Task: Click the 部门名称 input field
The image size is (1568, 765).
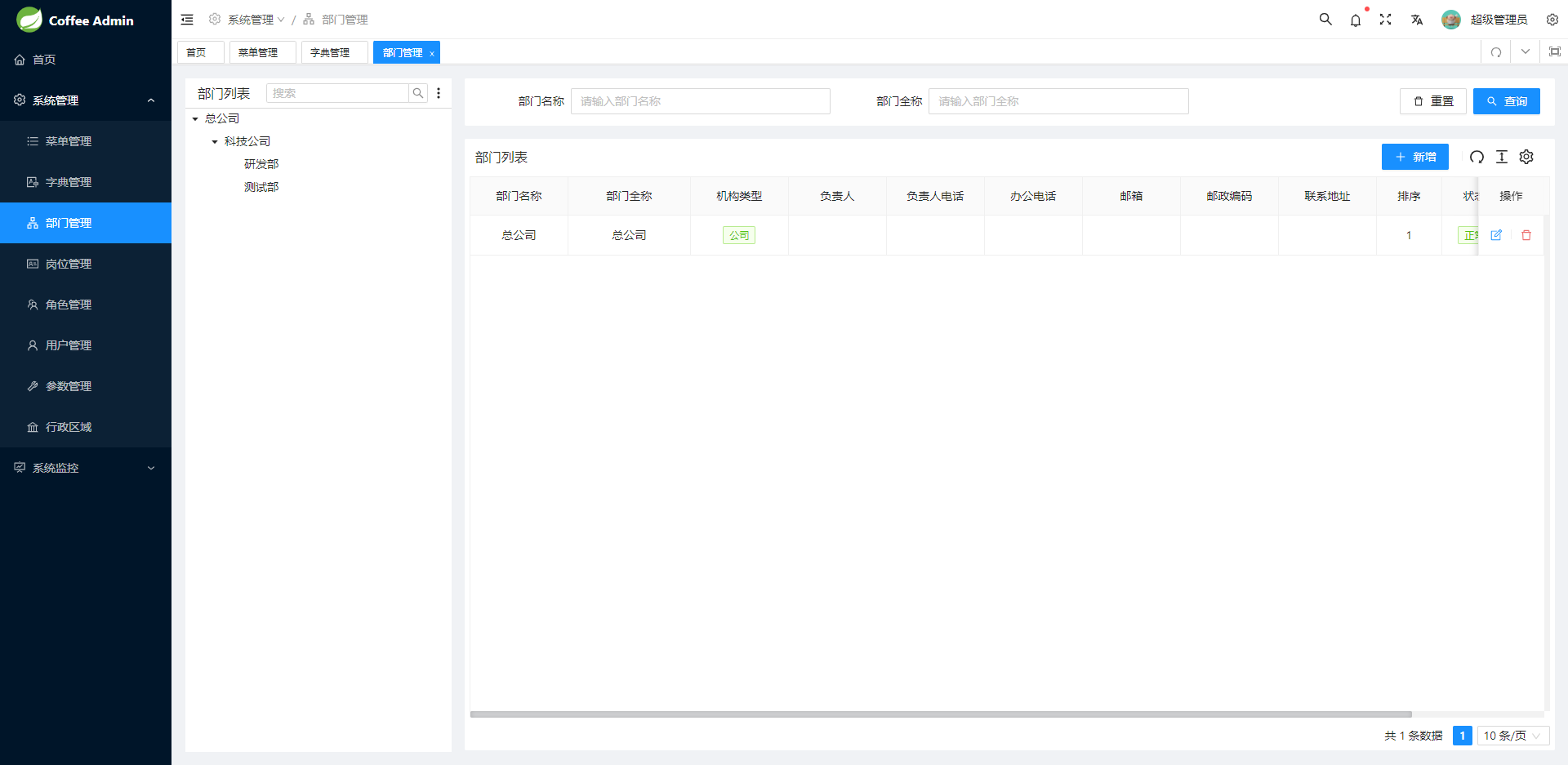Action: click(700, 101)
